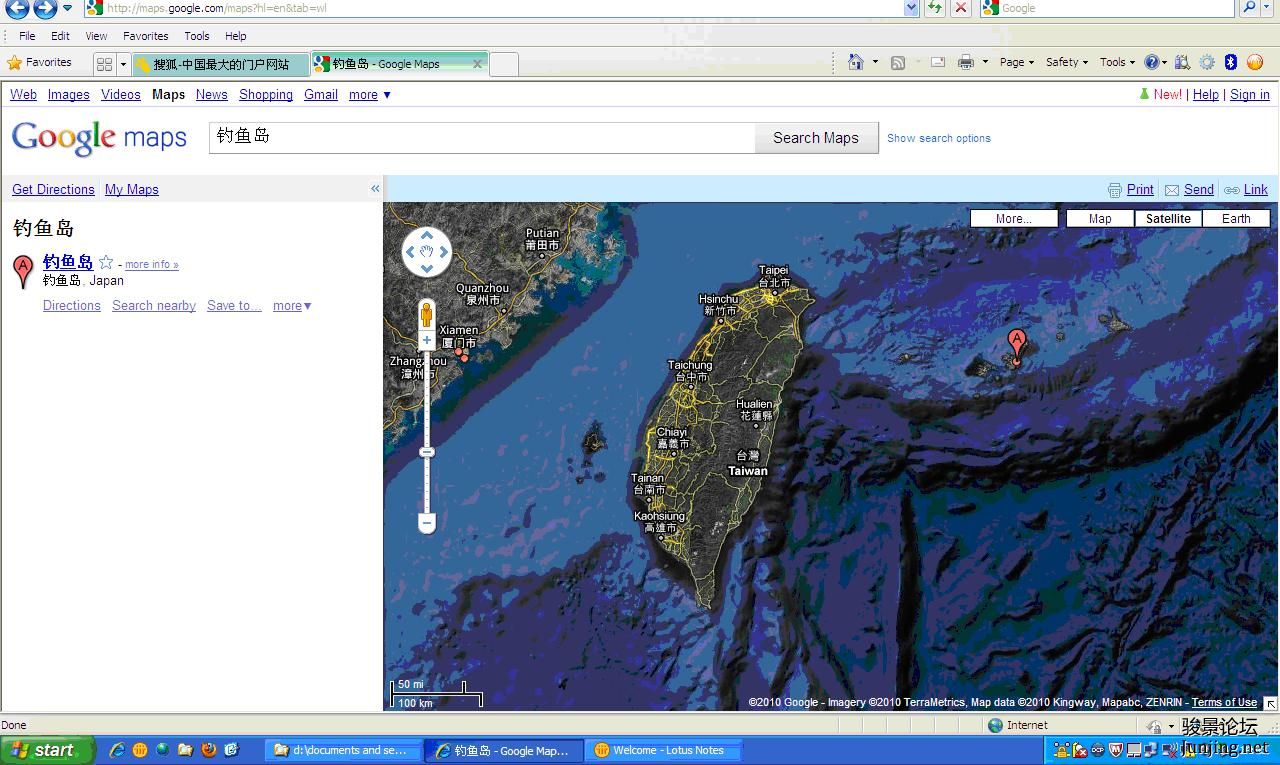Expand the 'more' options under search result
The image size is (1280, 765).
pyautogui.click(x=292, y=306)
